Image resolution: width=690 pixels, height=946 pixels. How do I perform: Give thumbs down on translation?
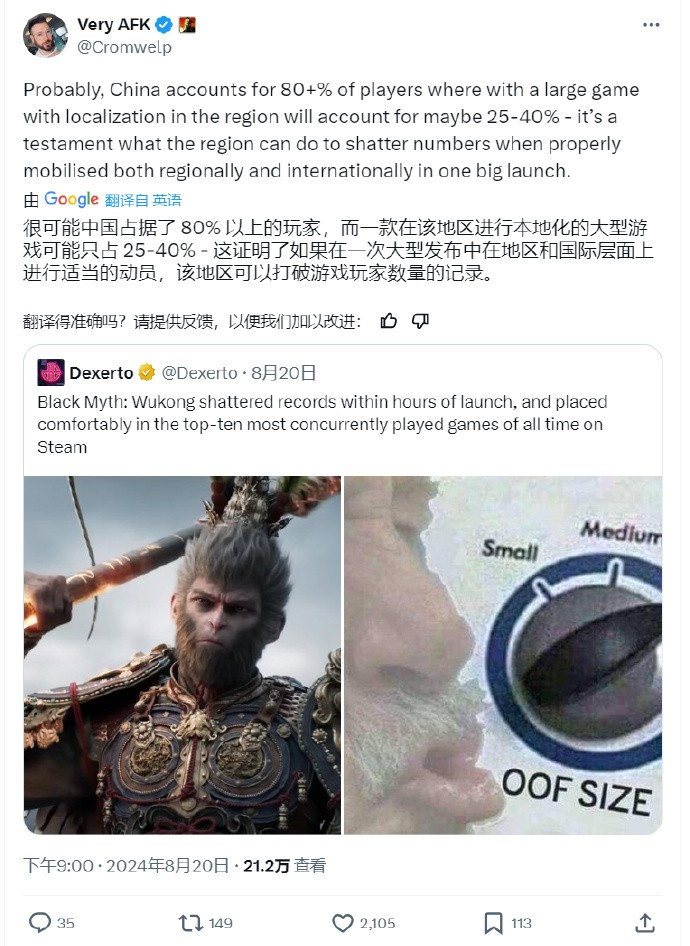tap(420, 321)
